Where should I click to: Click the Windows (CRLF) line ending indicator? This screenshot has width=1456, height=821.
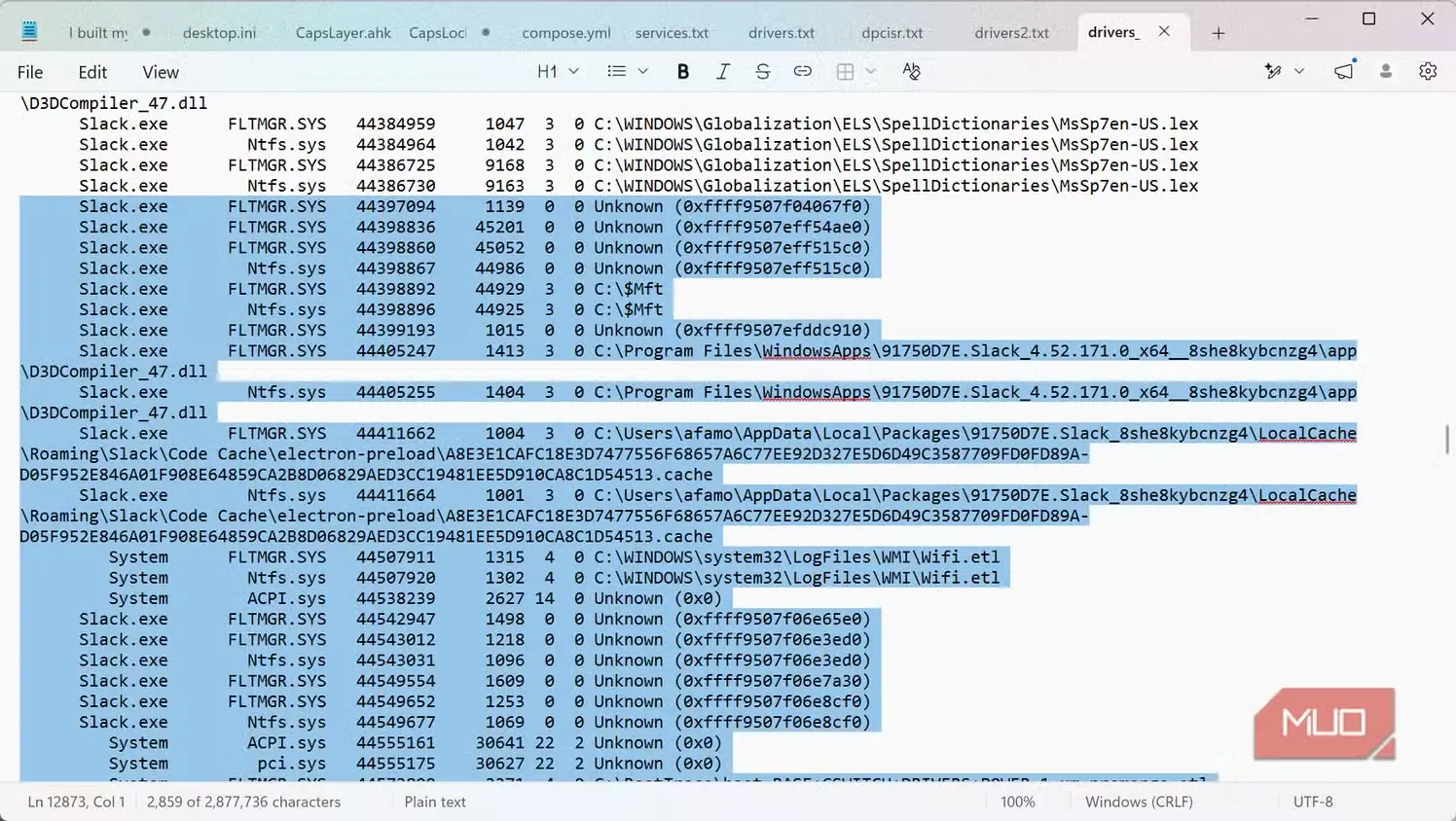[1139, 802]
